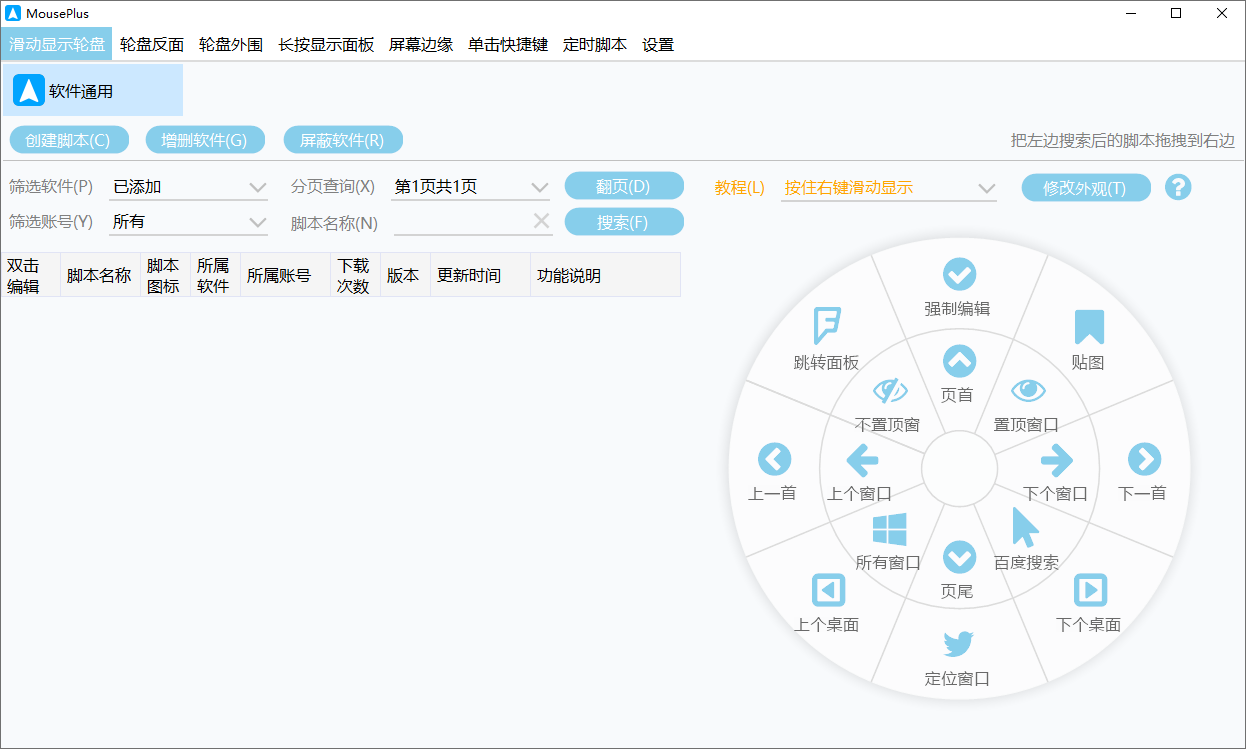This screenshot has width=1246, height=749.
Task: Select the 强制编辑 (force edit) icon
Action: coord(959,273)
